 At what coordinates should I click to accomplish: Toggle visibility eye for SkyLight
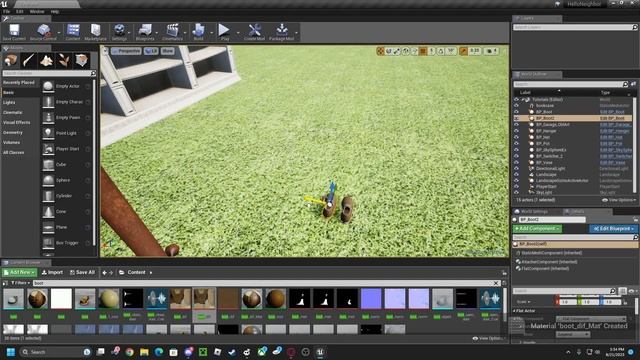coord(516,192)
